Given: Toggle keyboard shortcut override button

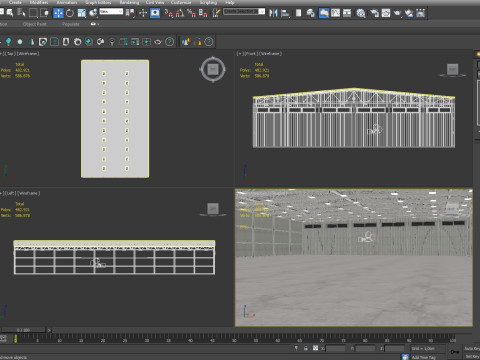Looking at the screenshot, I should click(155, 13).
